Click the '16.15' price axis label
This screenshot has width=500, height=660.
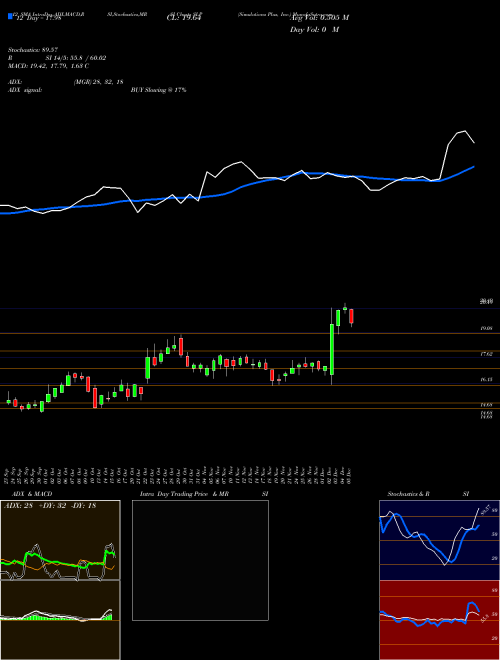tap(486, 380)
